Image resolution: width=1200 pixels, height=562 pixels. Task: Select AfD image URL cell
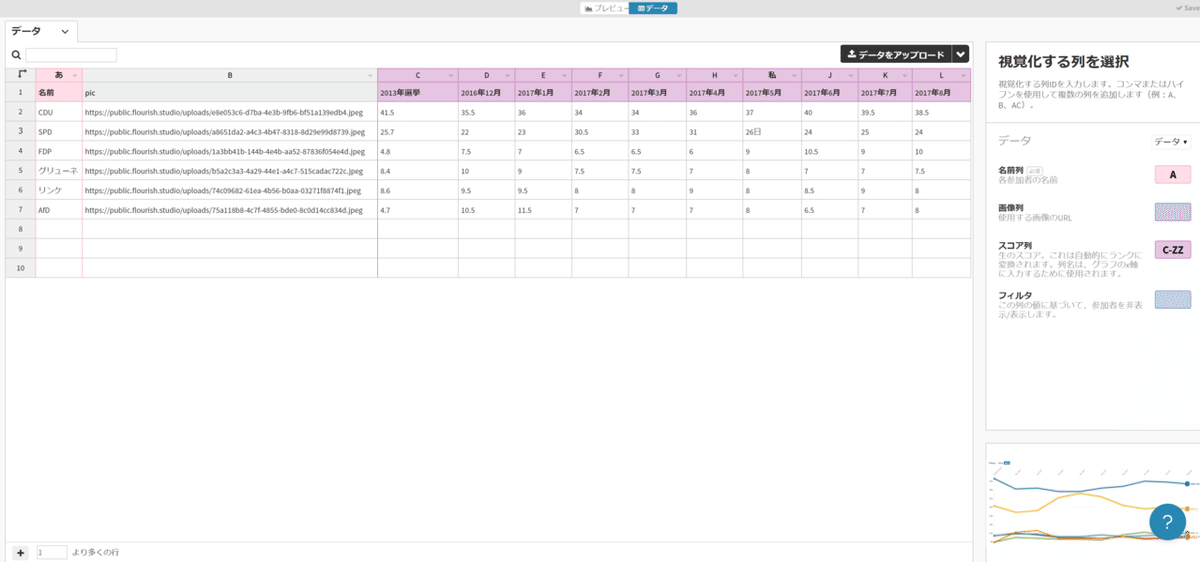pyautogui.click(x=229, y=210)
